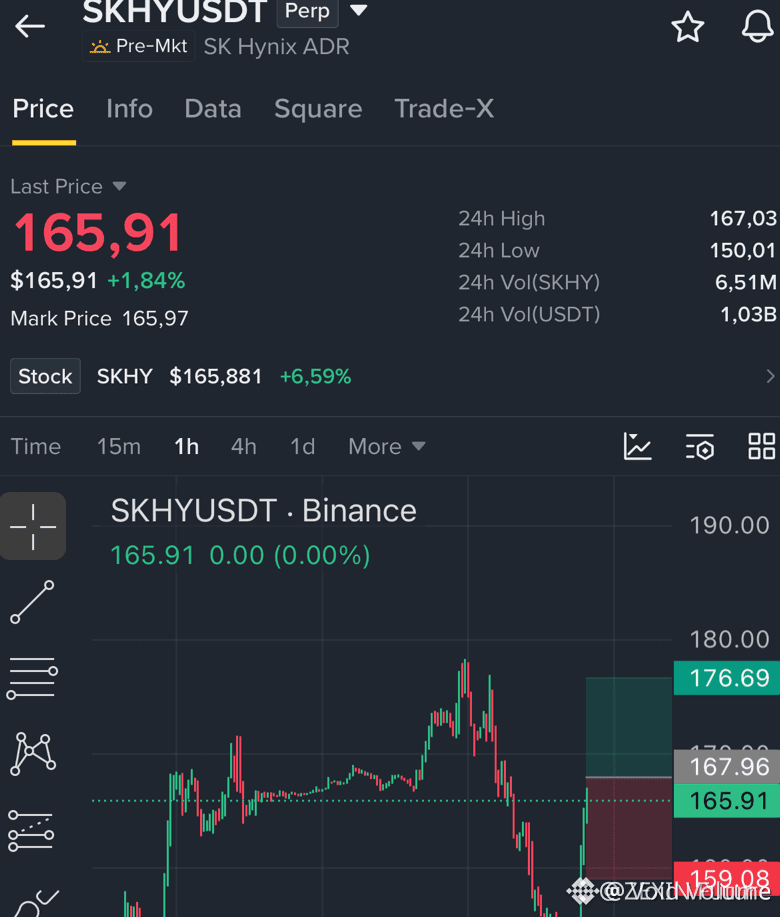Open the multi-chart grid layout icon

click(762, 446)
